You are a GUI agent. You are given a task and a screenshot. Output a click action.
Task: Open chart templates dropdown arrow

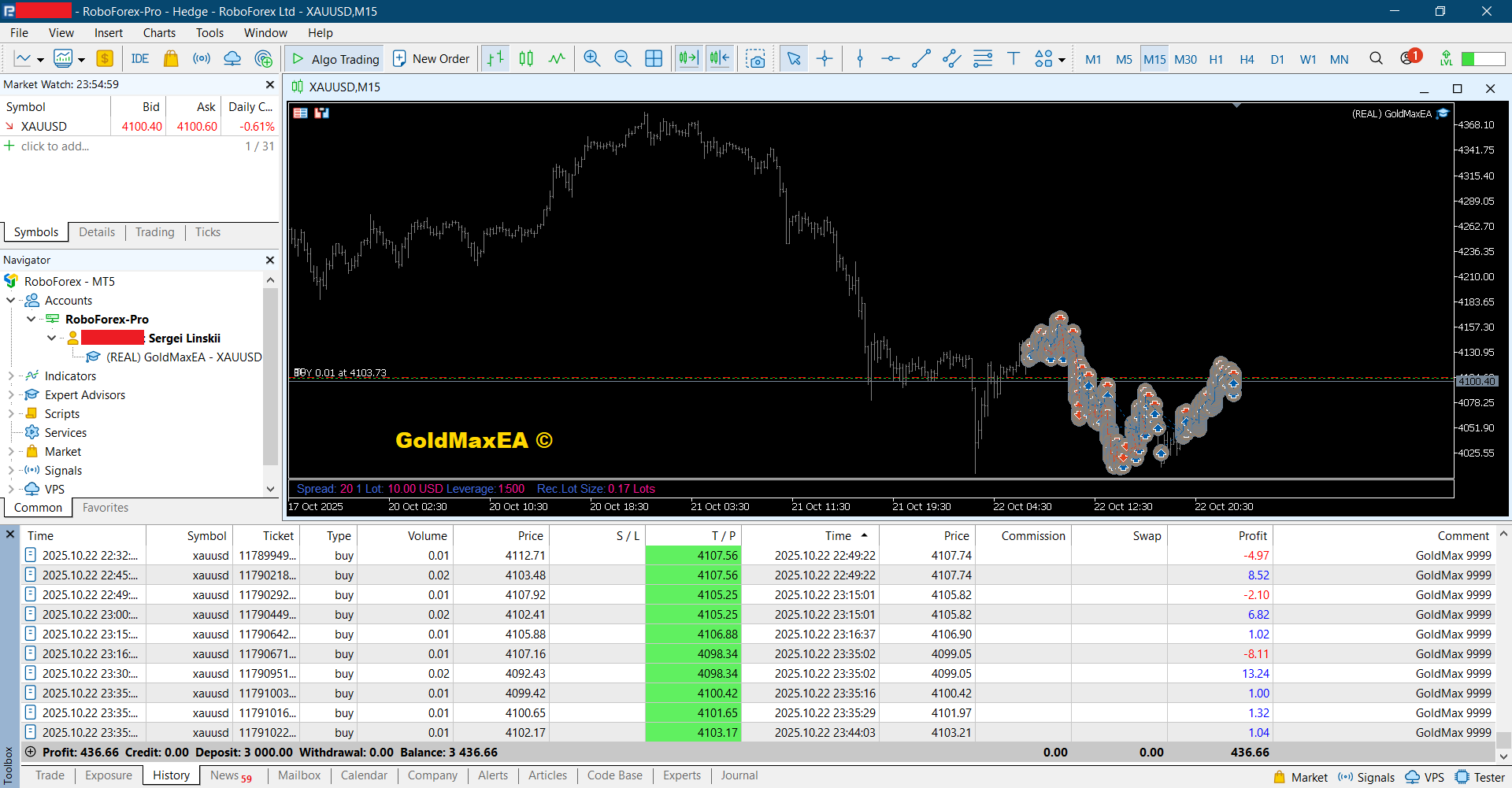coord(81,60)
